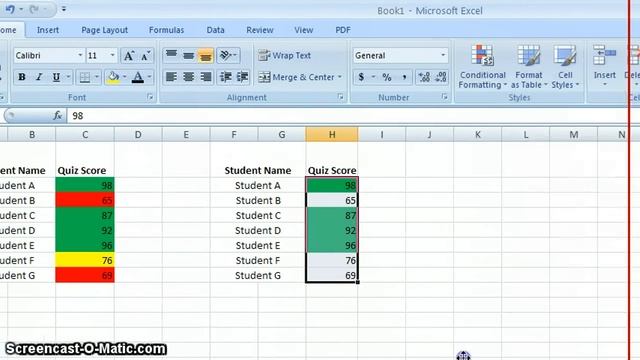Undo the last action
640x360 pixels.
tap(11, 9)
